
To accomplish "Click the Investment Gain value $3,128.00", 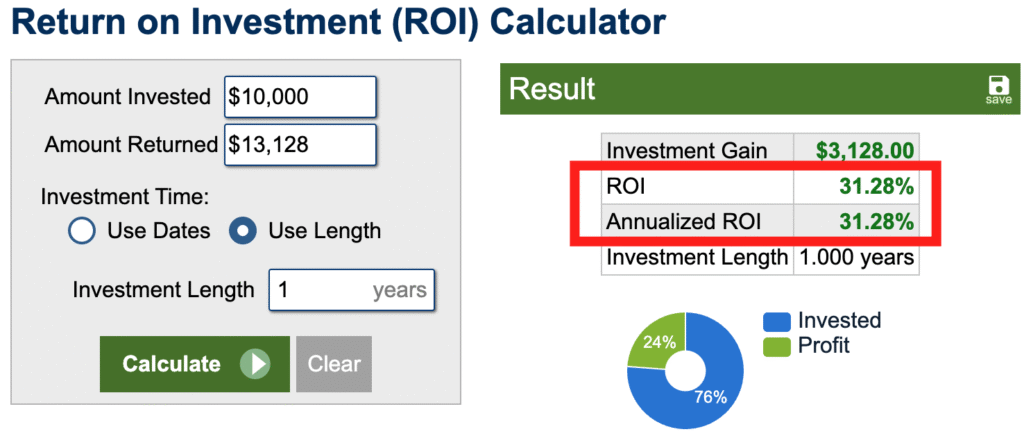I will coord(864,151).
